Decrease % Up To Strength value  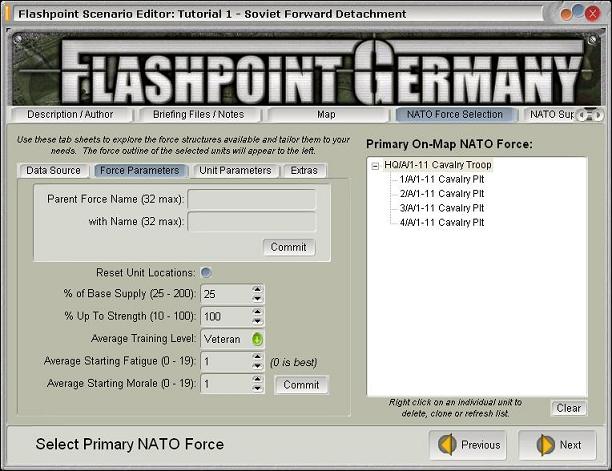257,321
